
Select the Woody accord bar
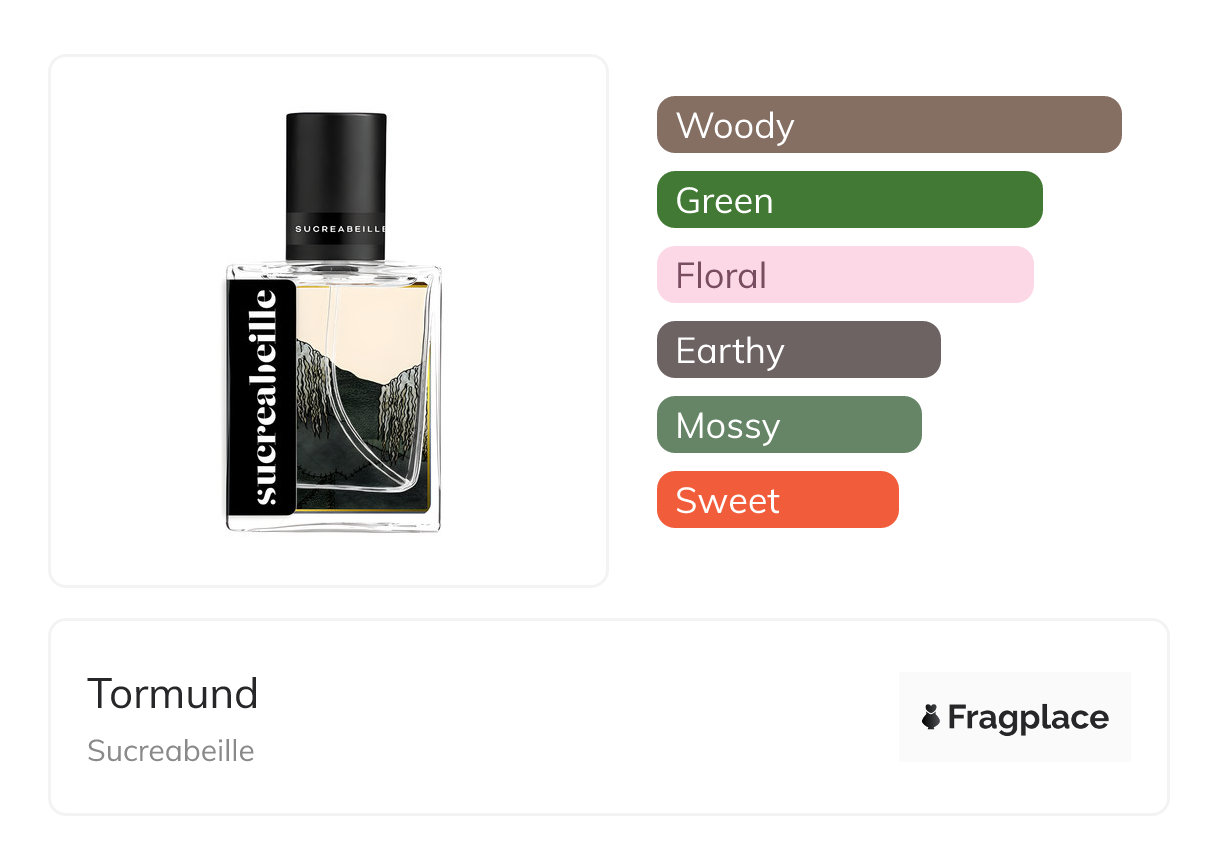(x=888, y=125)
